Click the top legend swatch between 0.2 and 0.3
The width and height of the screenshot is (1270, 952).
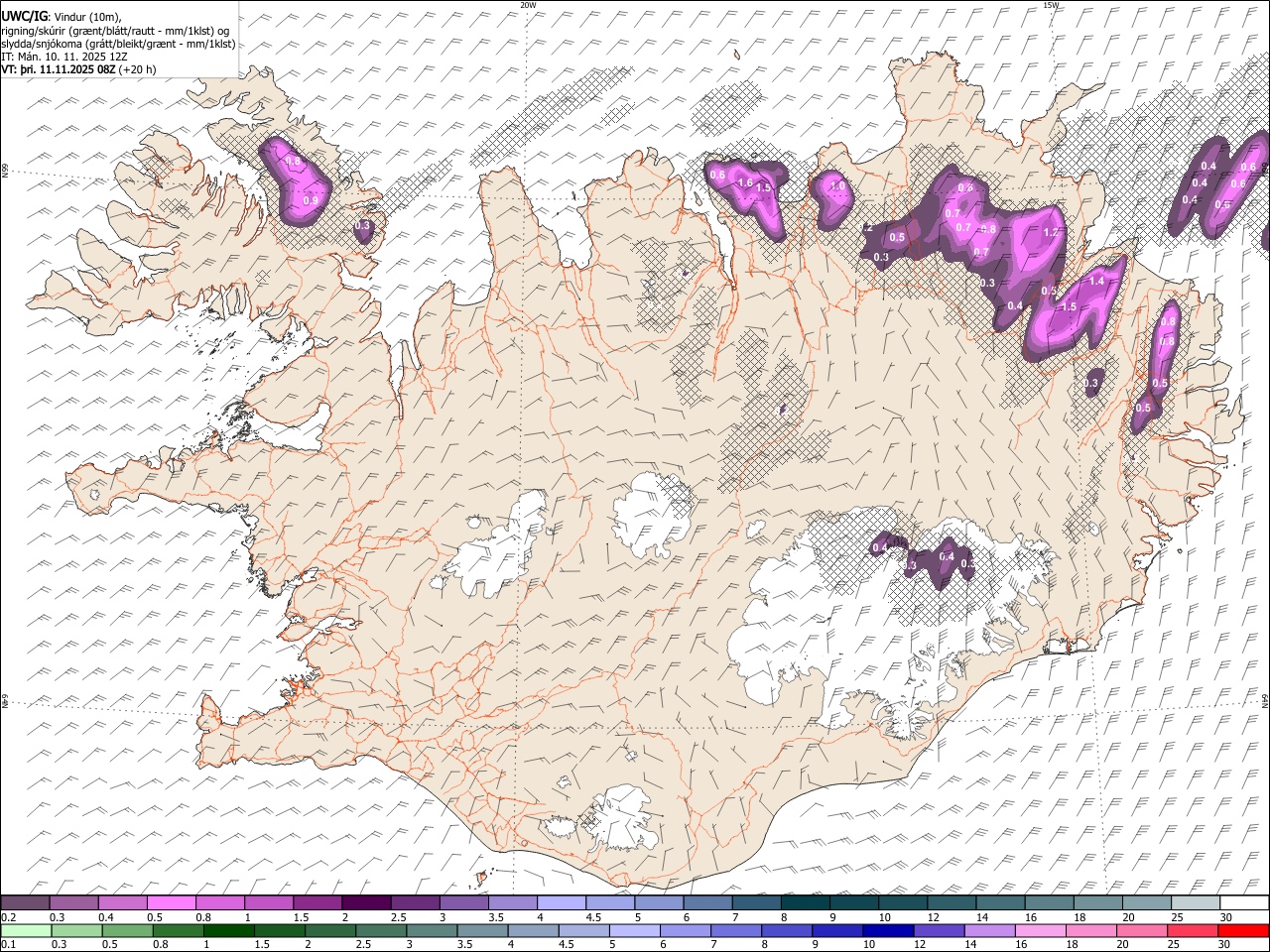point(26,903)
